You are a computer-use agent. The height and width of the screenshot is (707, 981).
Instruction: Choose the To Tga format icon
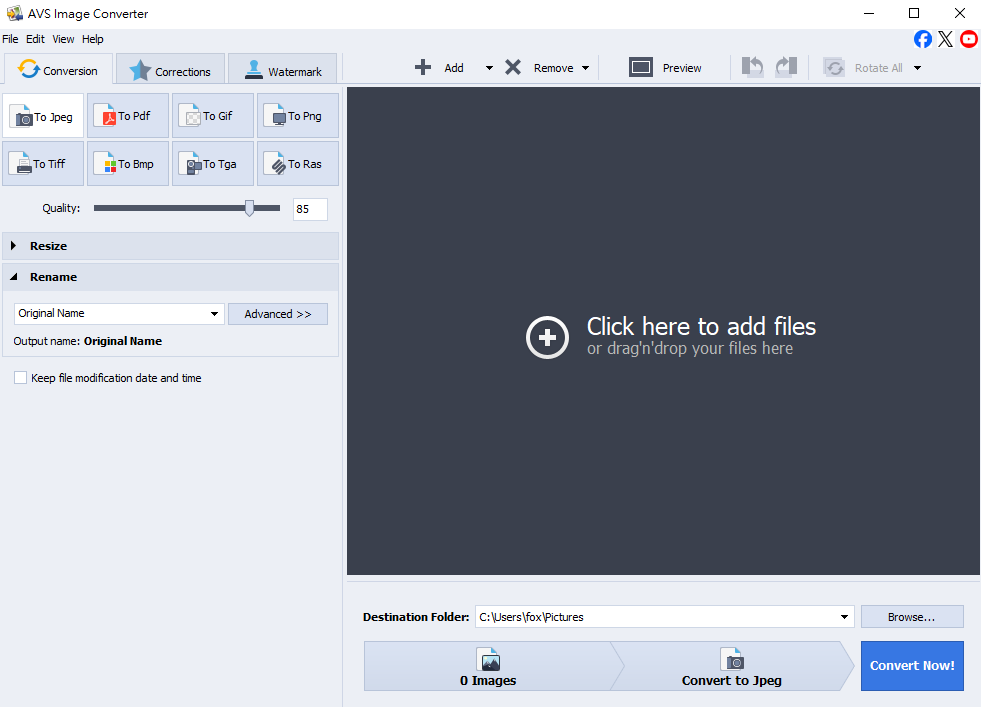(x=212, y=164)
